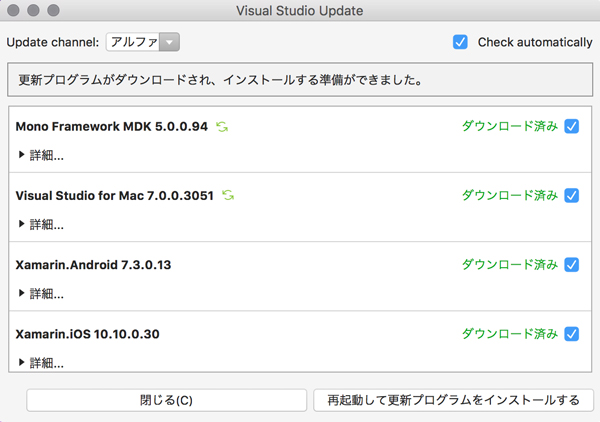Expand 詳細 under Xamarin.Android
The image size is (600, 422).
coord(41,293)
